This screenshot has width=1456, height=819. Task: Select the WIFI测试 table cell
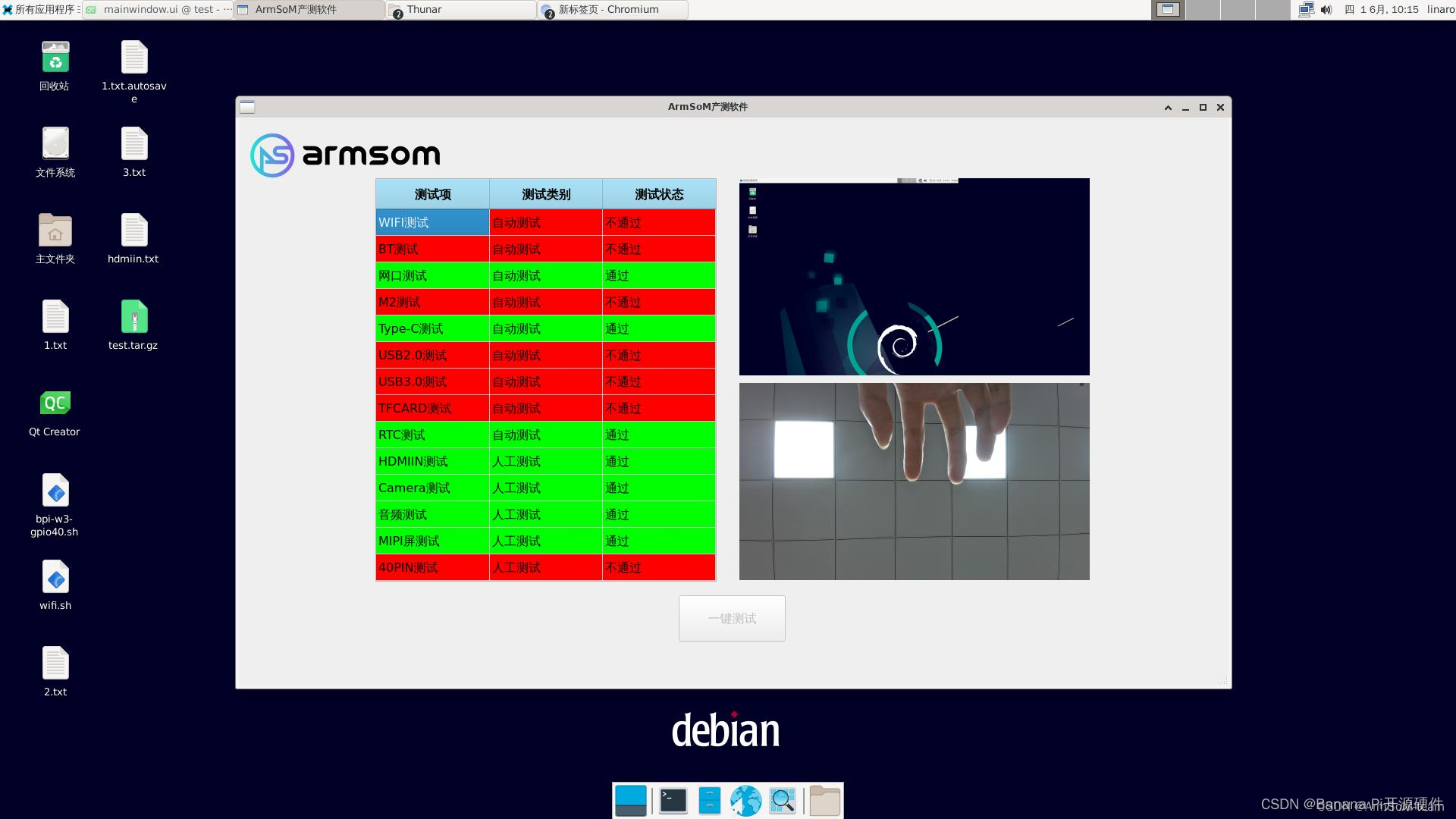[432, 222]
